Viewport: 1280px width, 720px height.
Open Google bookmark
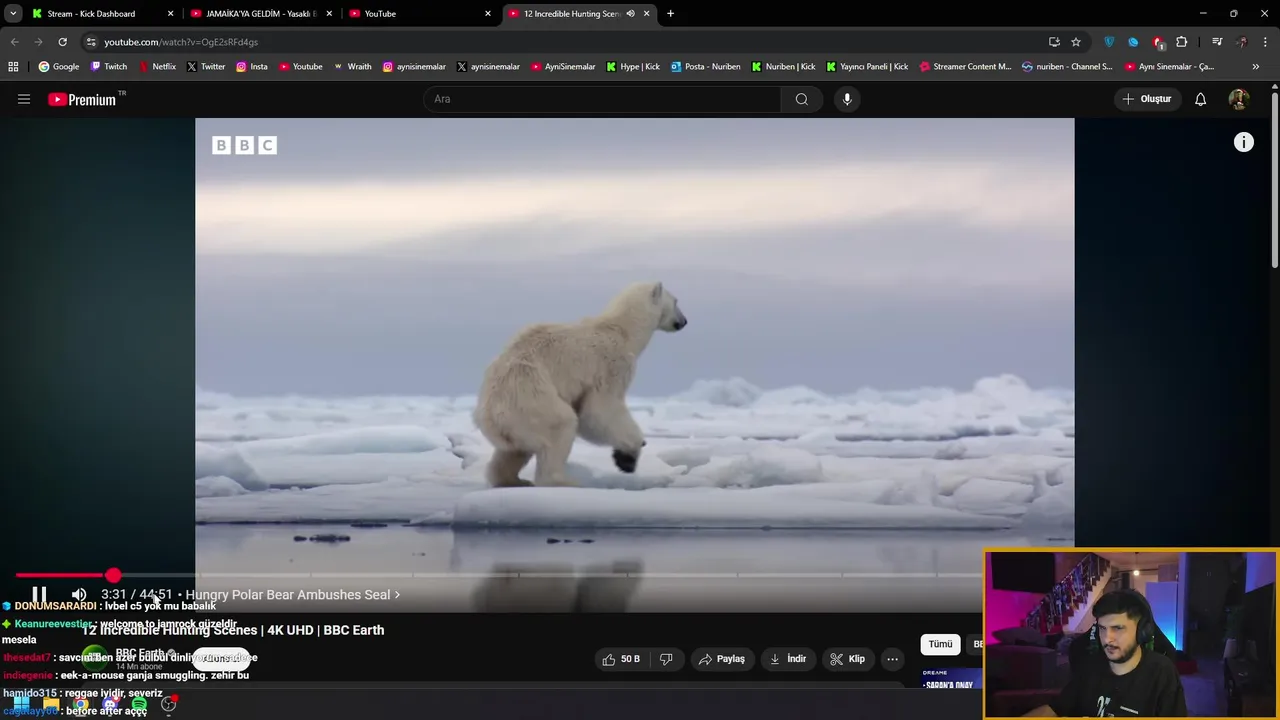[x=59, y=66]
